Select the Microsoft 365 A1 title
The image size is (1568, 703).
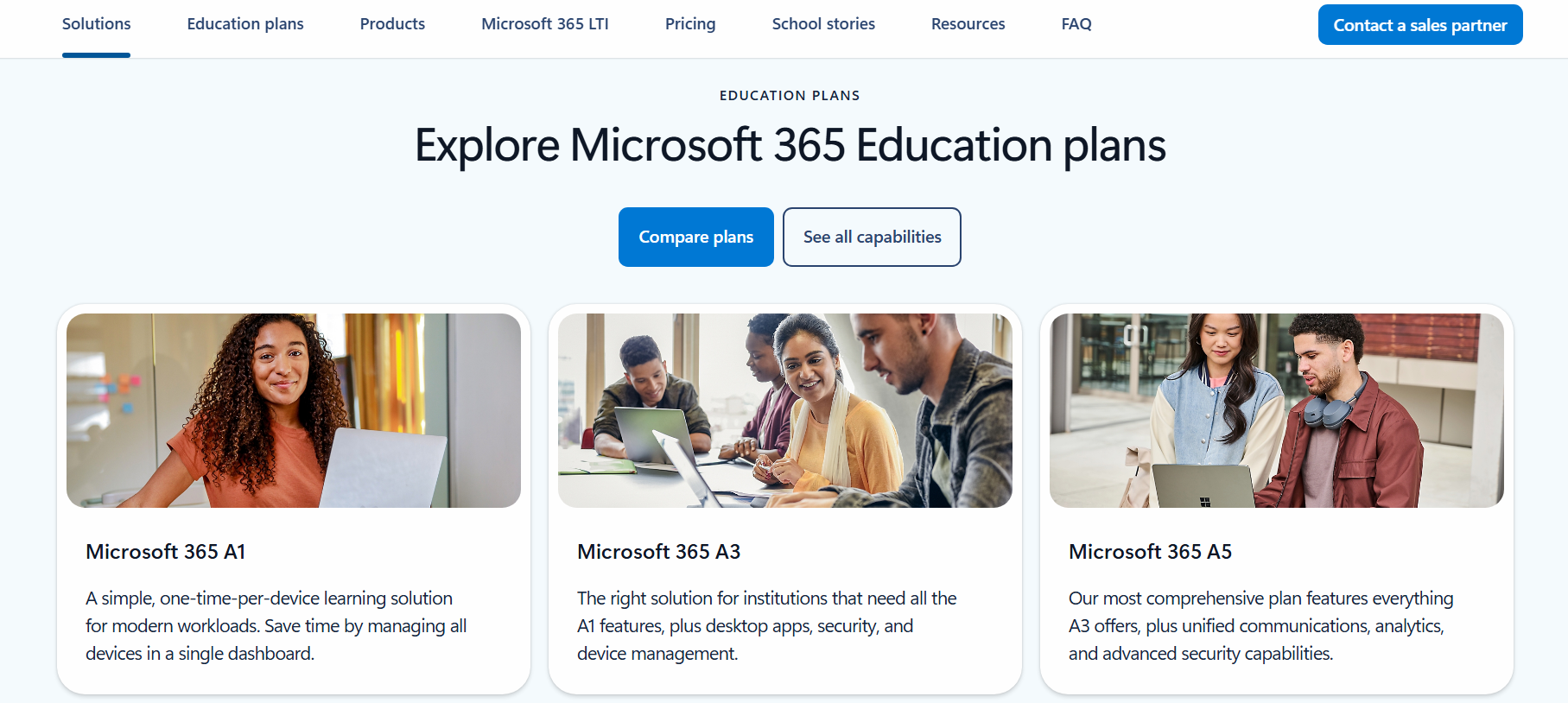click(166, 552)
